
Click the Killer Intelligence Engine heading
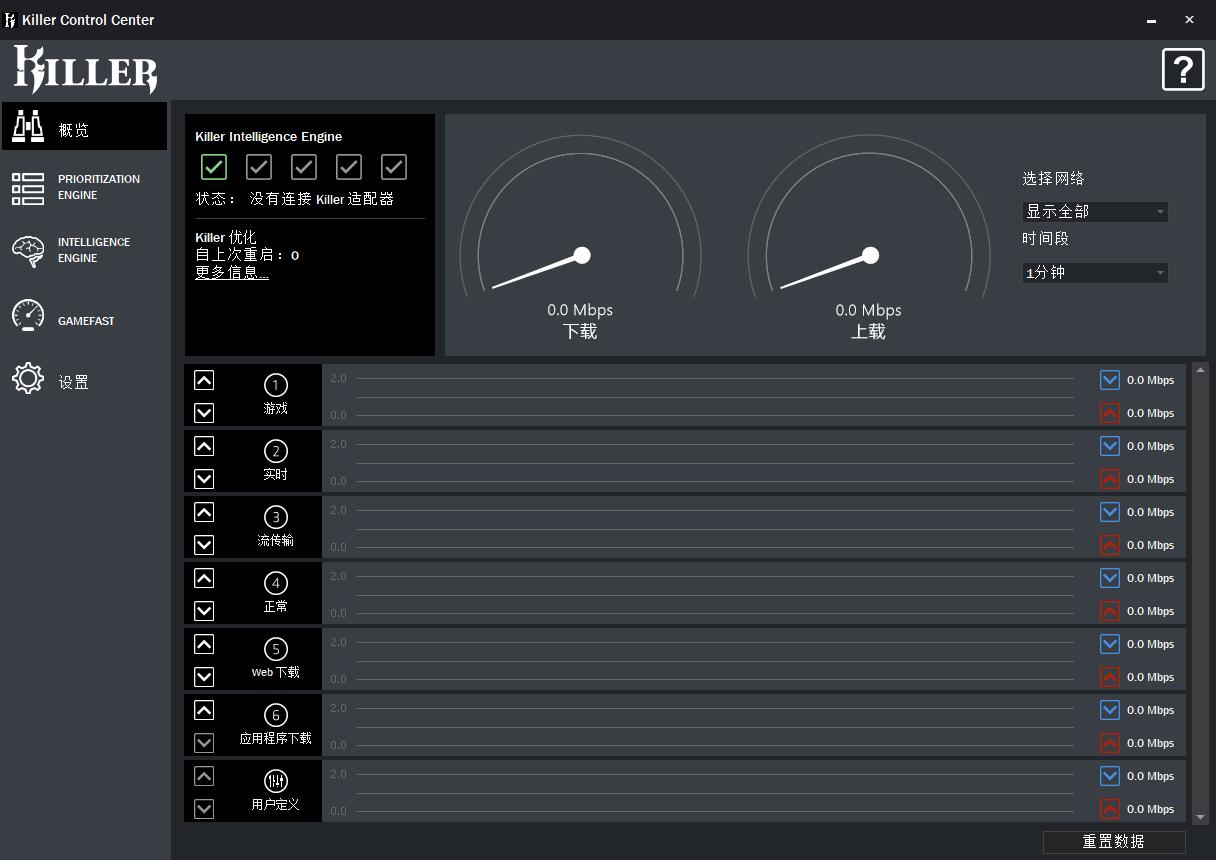[x=269, y=137]
